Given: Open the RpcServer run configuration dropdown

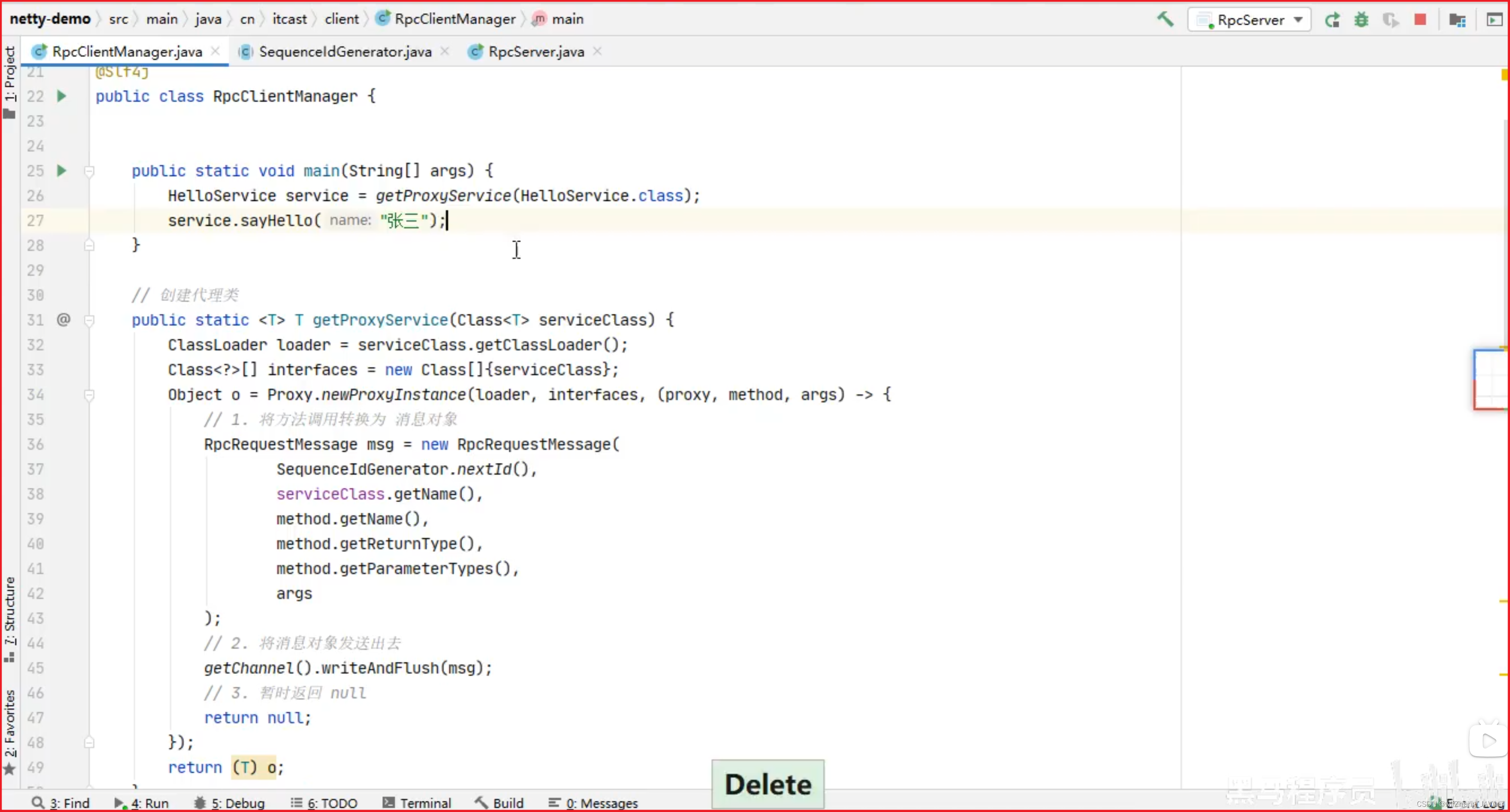Looking at the screenshot, I should point(1249,20).
